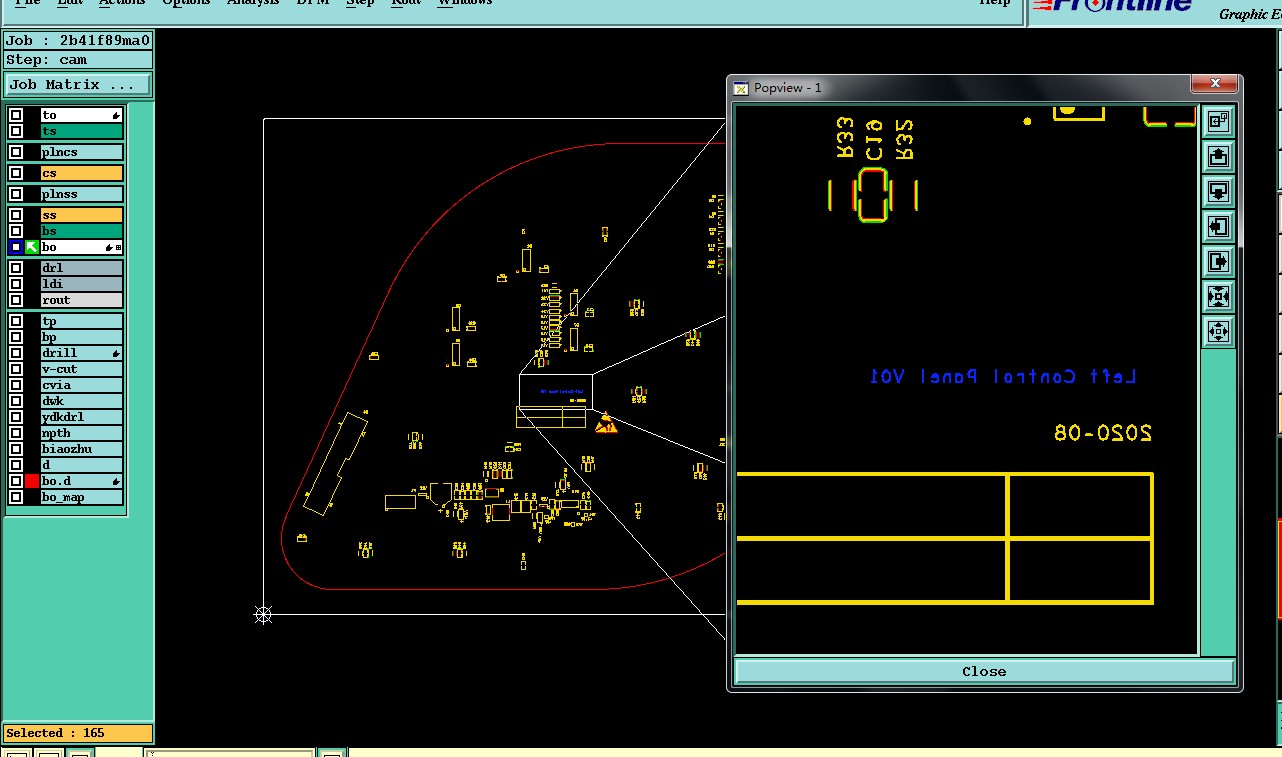Viewport: 1282px width, 757px height.
Task: Toggle the drill layer checkbox
Action: coord(16,353)
